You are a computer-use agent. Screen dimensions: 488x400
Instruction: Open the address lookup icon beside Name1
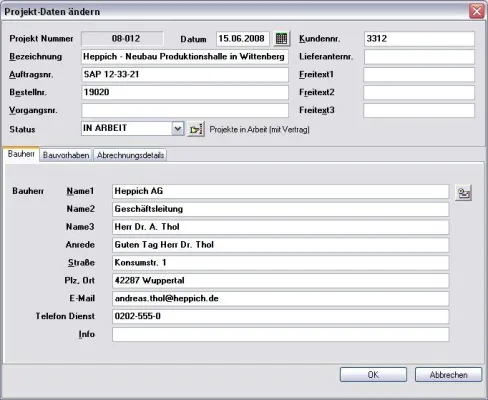click(463, 193)
